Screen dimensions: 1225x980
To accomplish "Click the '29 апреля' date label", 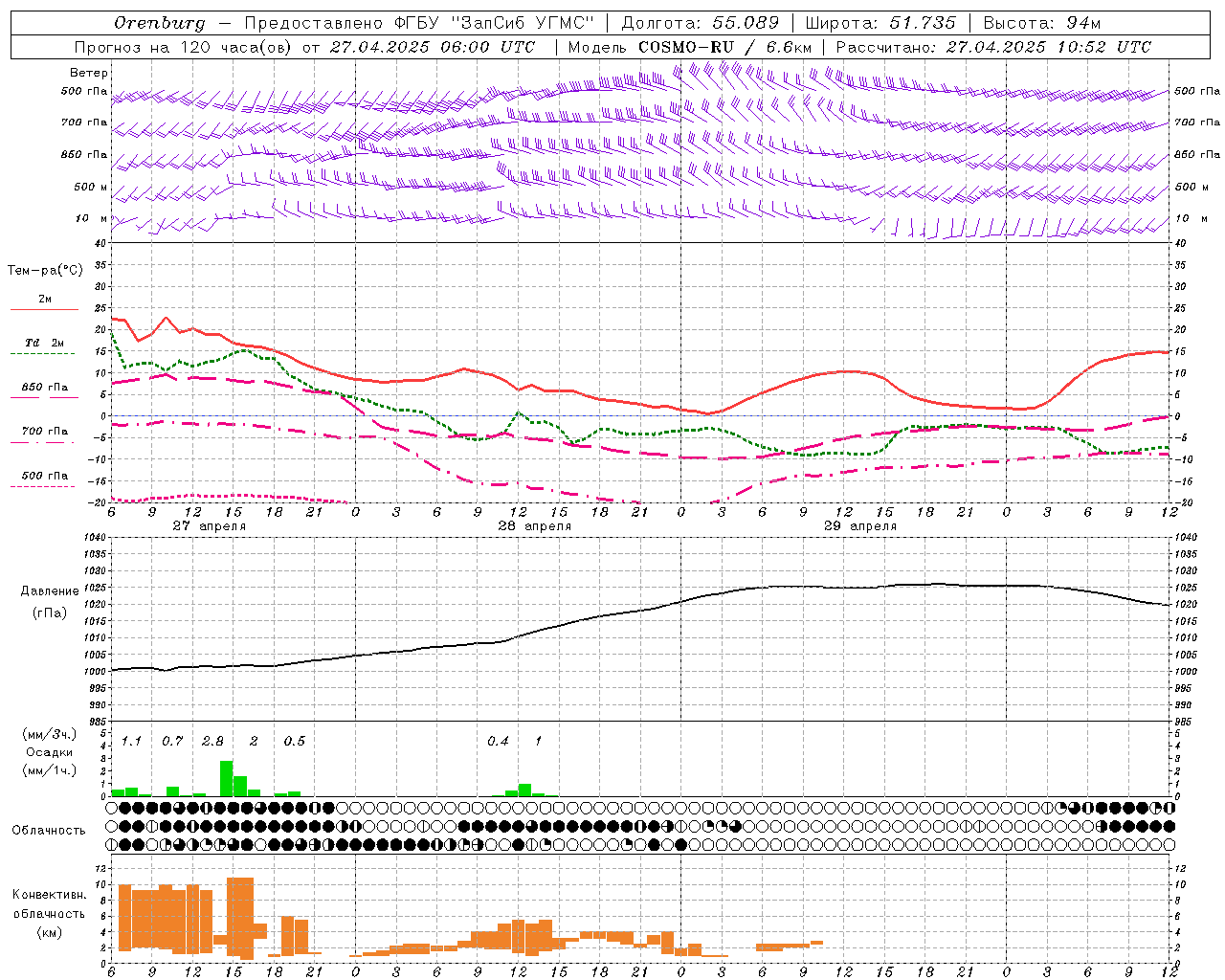I will click(859, 526).
